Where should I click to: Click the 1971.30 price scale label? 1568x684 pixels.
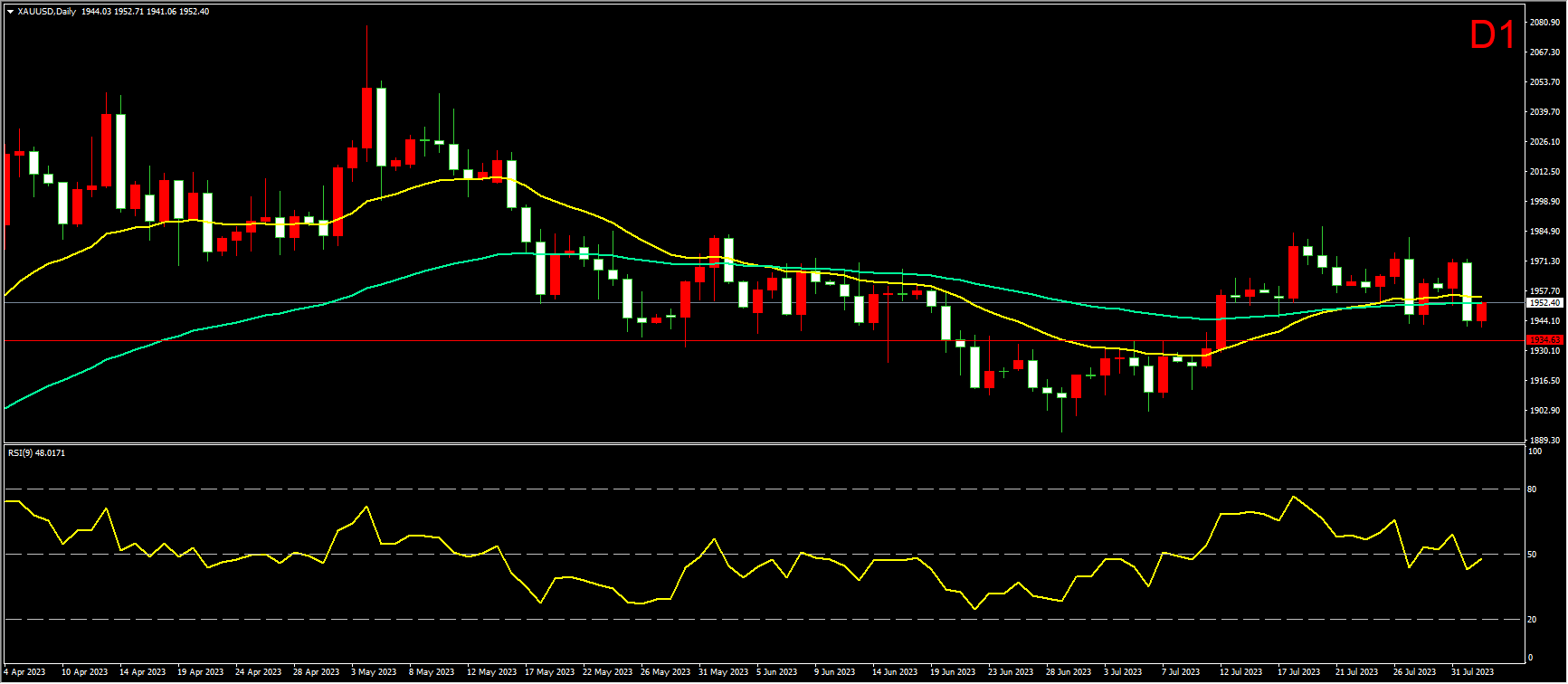point(1544,261)
